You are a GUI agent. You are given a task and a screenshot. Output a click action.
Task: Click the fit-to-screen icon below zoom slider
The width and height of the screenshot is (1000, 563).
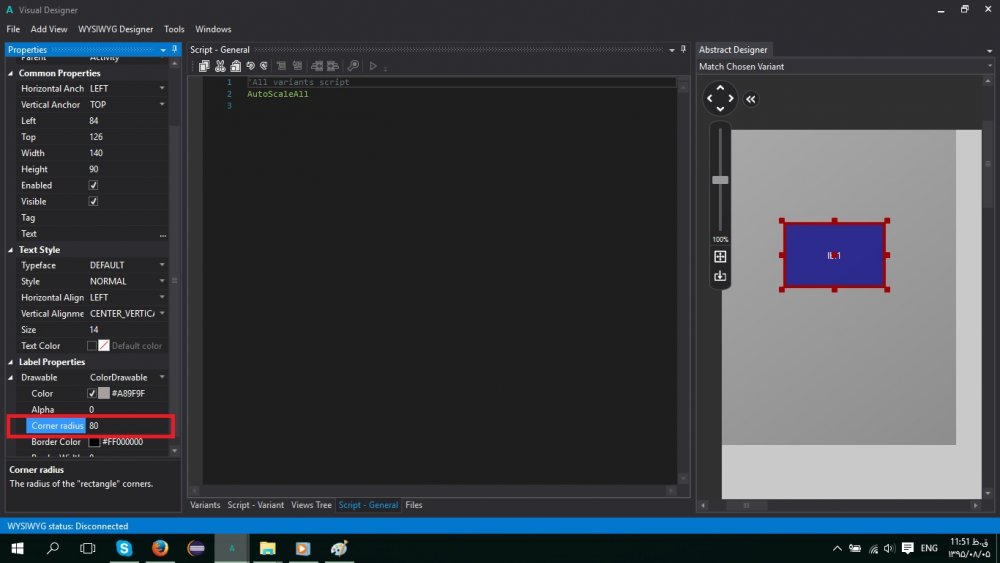pyautogui.click(x=720, y=257)
